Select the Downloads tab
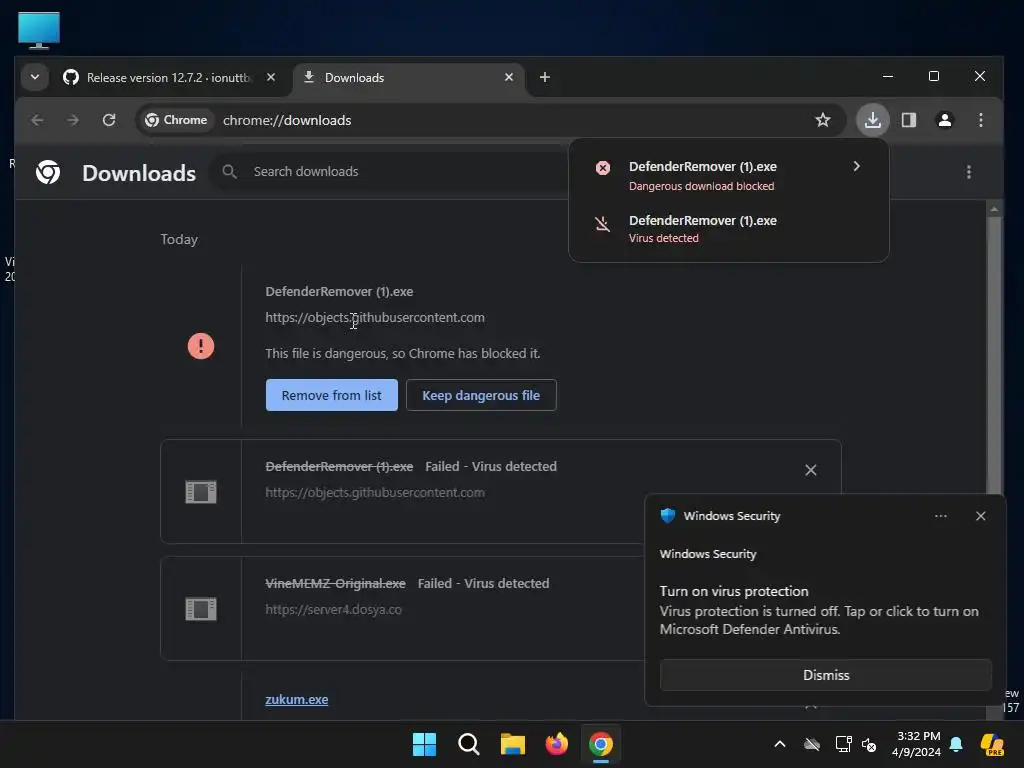 click(409, 78)
